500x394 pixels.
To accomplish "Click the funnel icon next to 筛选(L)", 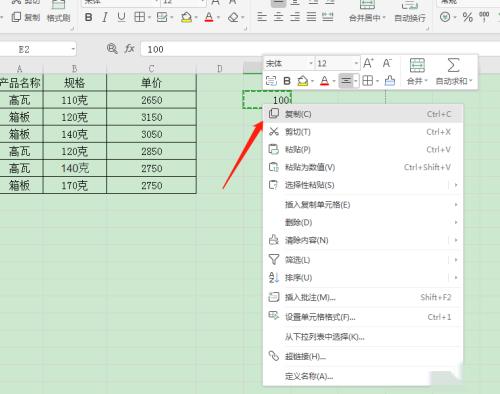I will coord(274,260).
